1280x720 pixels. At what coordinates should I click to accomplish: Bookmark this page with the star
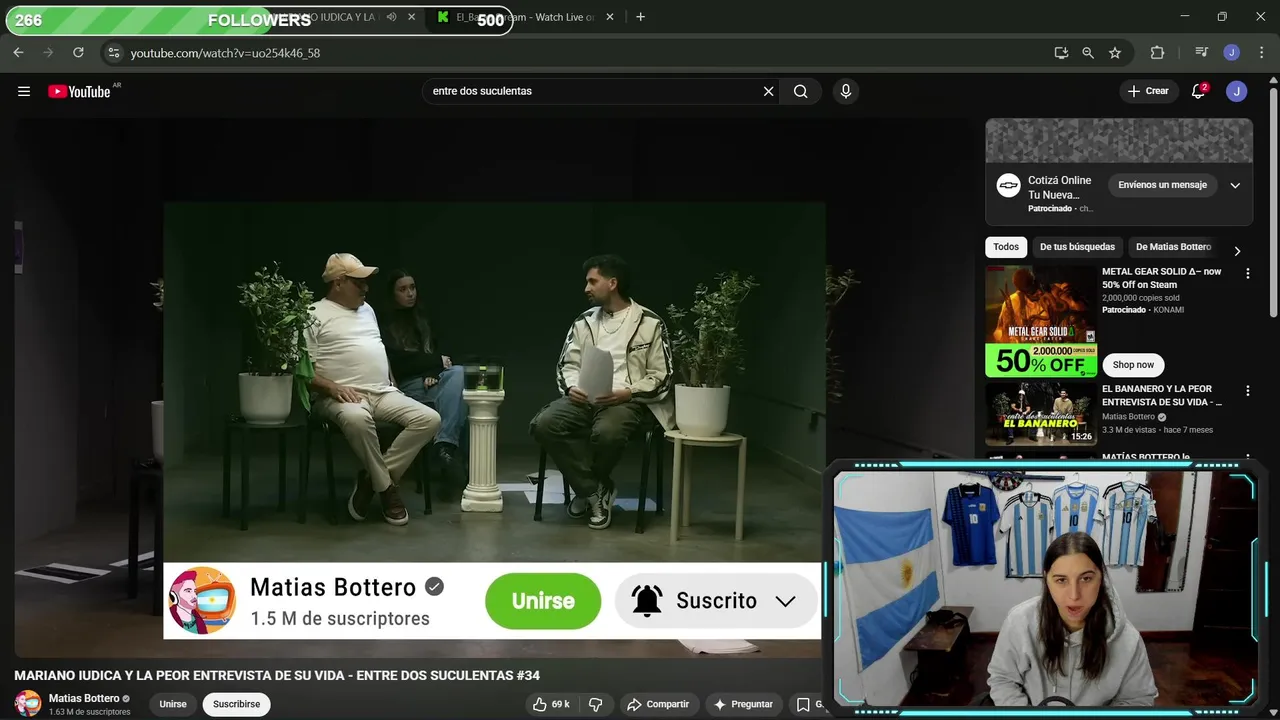pos(1115,53)
